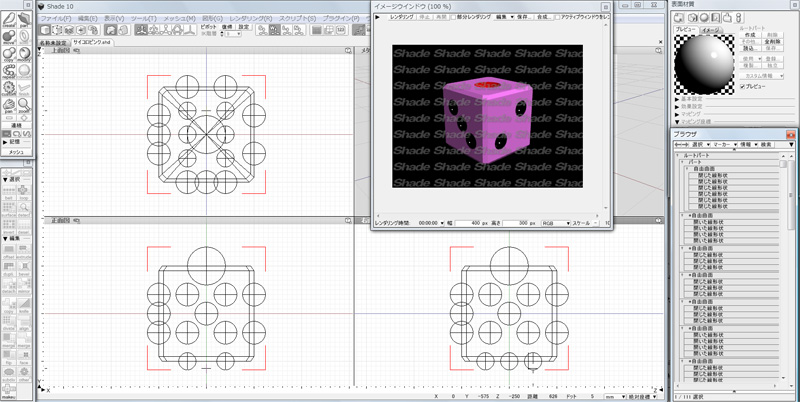Select the repeat tool in the toolbox
This screenshot has width=800, height=402.
(9, 71)
